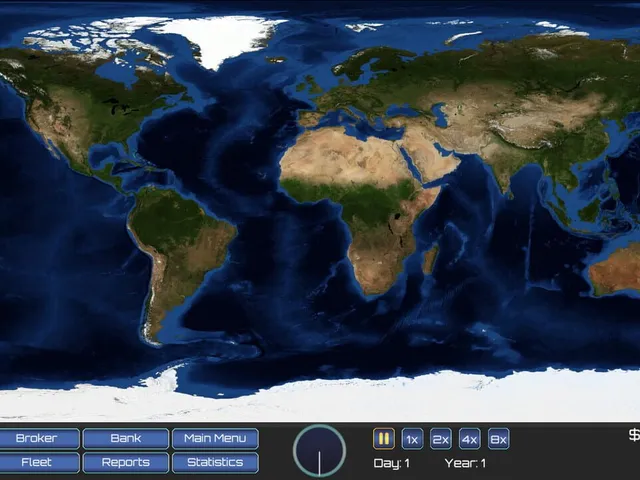Viewport: 640px width, 480px height.
Task: Click the Day: 1 counter
Action: point(391,463)
